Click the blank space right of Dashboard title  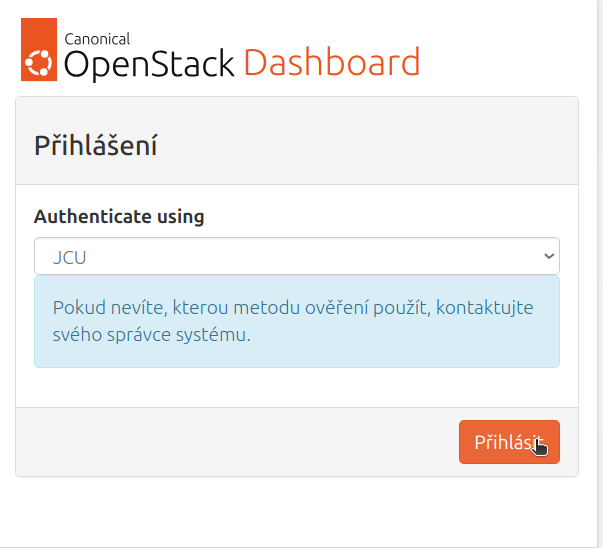(x=508, y=60)
